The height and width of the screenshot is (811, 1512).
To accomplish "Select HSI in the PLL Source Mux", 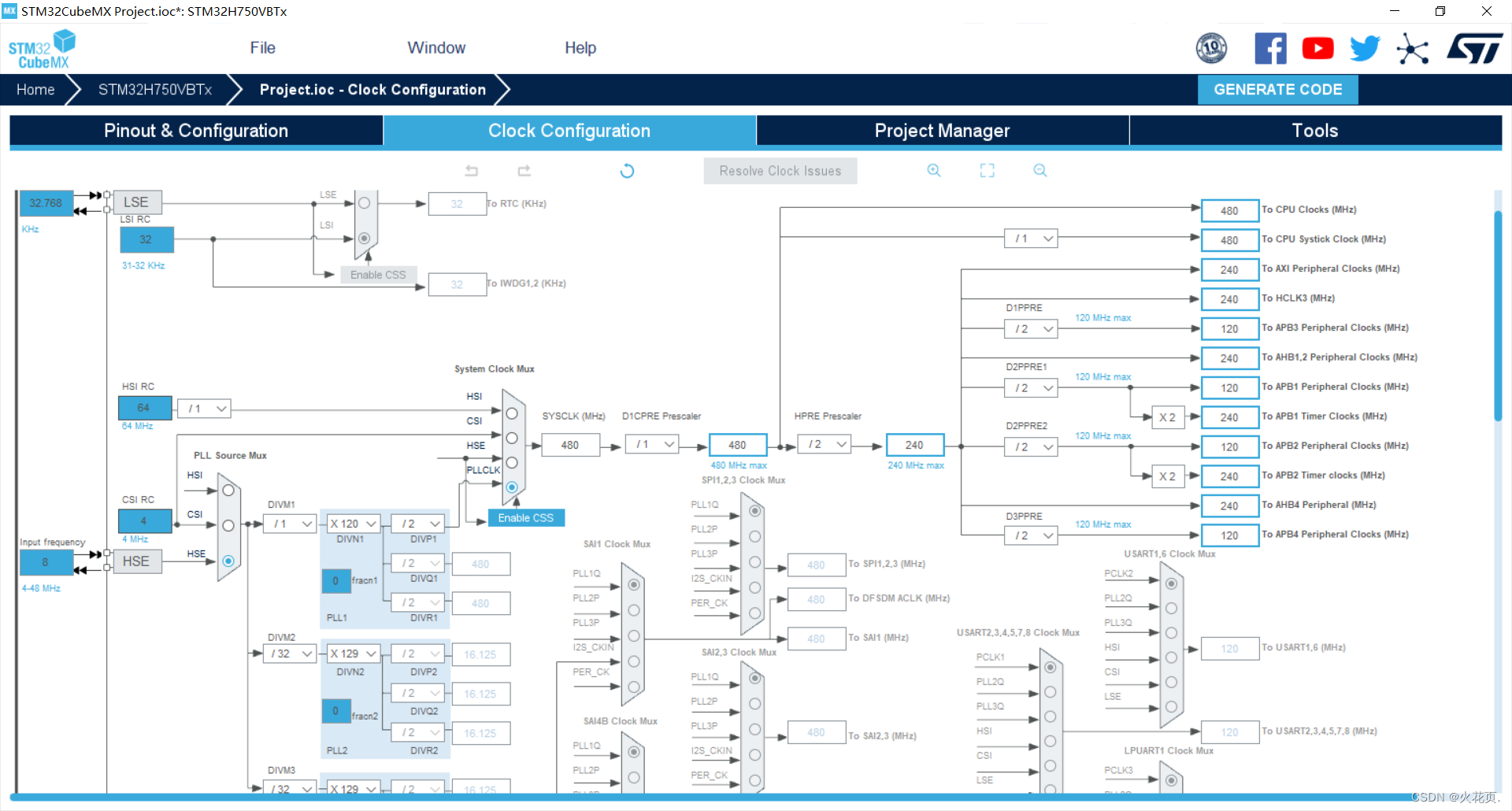I will pyautogui.click(x=228, y=491).
